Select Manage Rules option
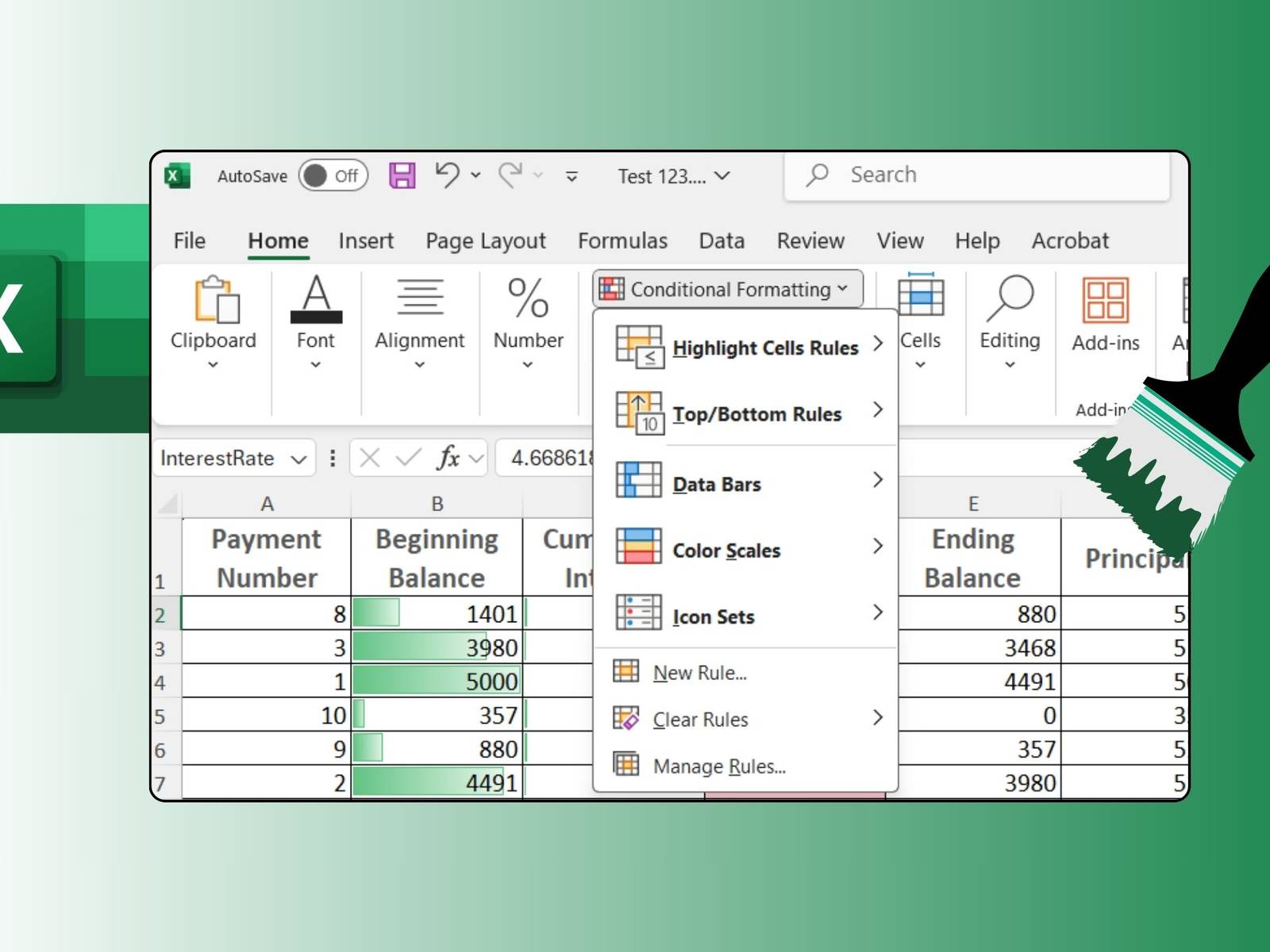The height and width of the screenshot is (952, 1270). coord(718,766)
